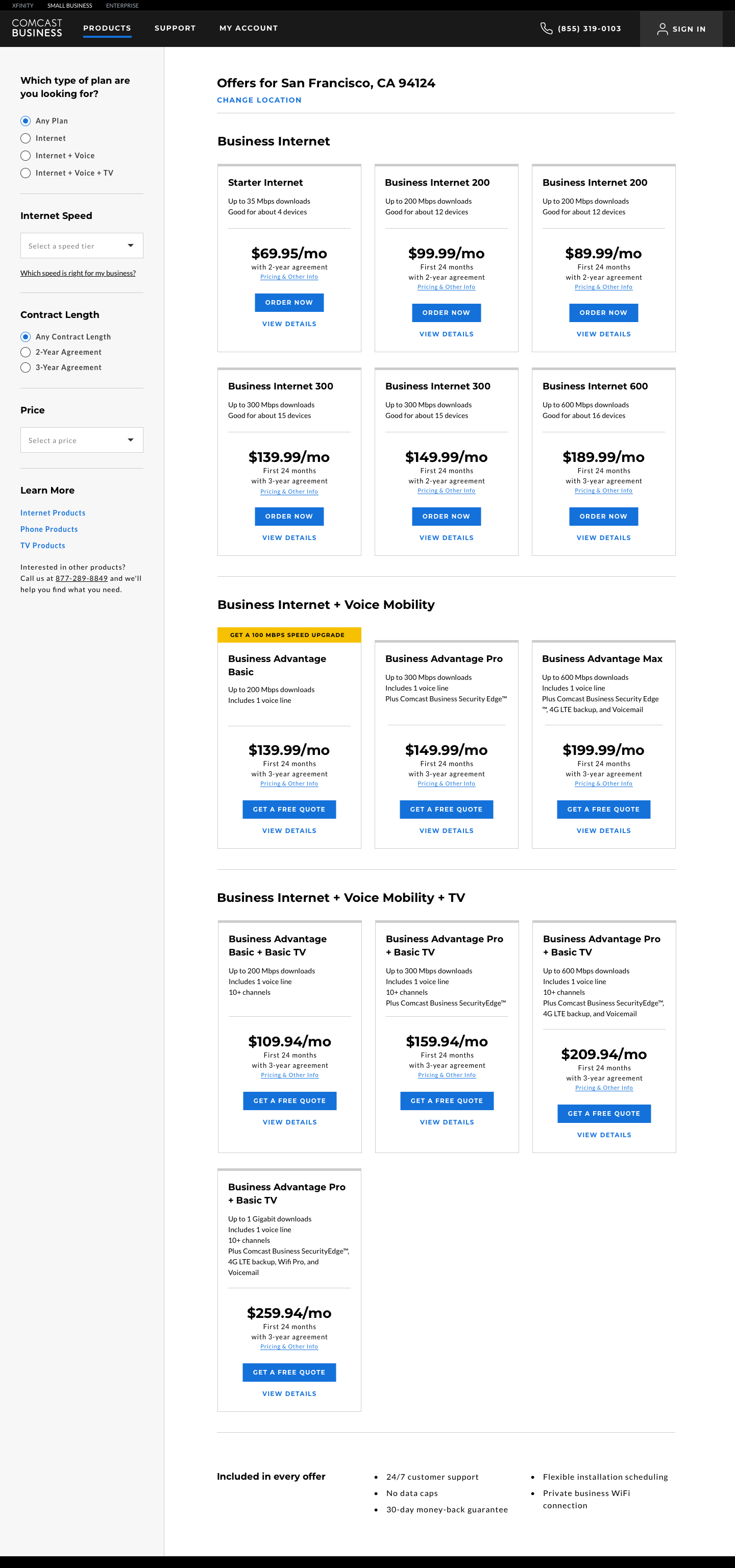Image resolution: width=735 pixels, height=1568 pixels.
Task: Order Now for Business Internet 600
Action: pos(603,516)
